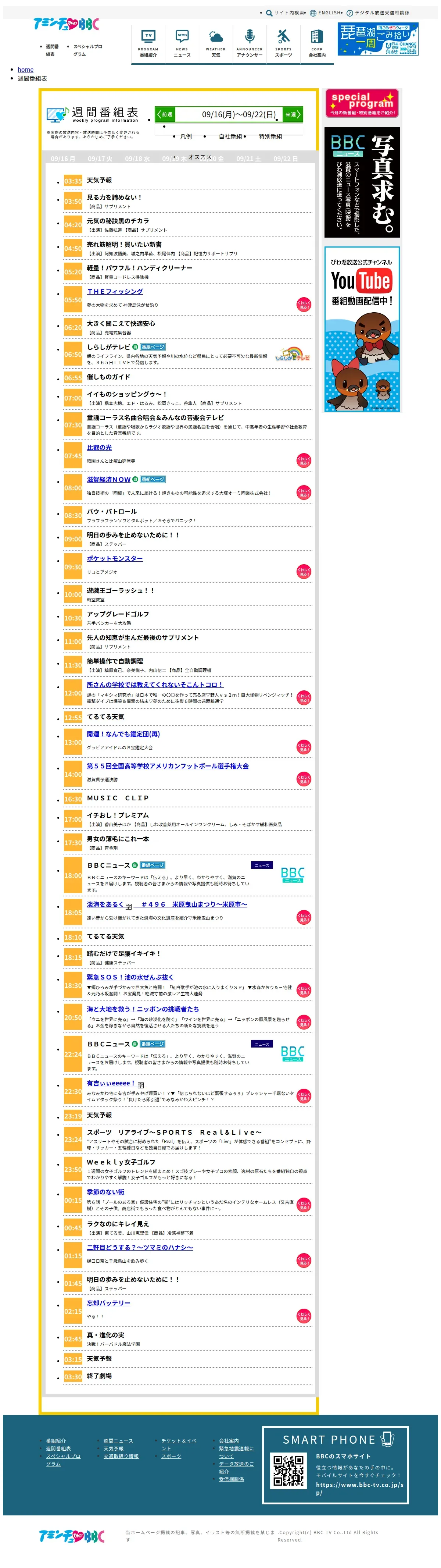
Task: Click the footer アミンチュ BBC logo
Action: tap(72, 1536)
